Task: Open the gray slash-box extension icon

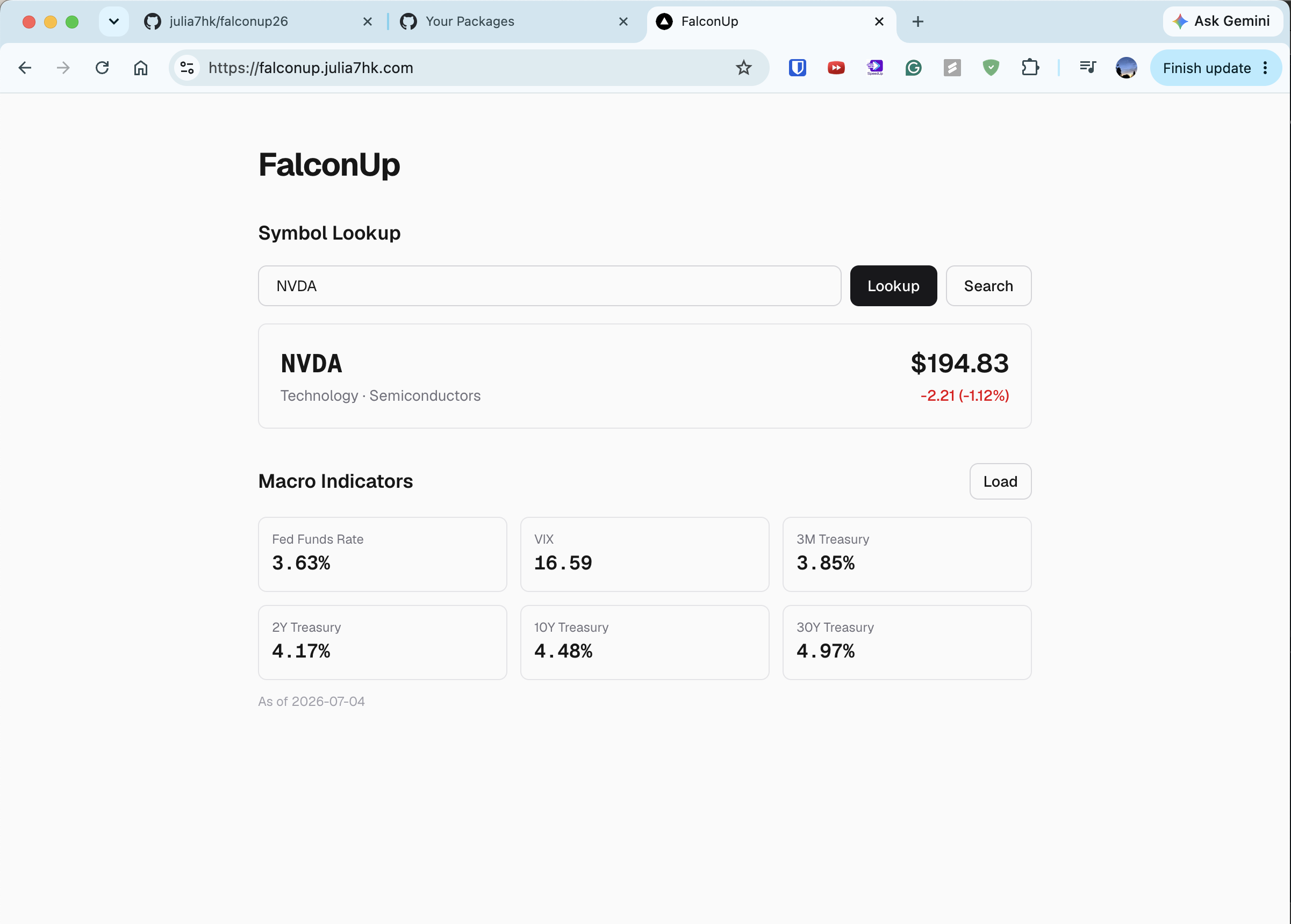Action: click(x=952, y=68)
